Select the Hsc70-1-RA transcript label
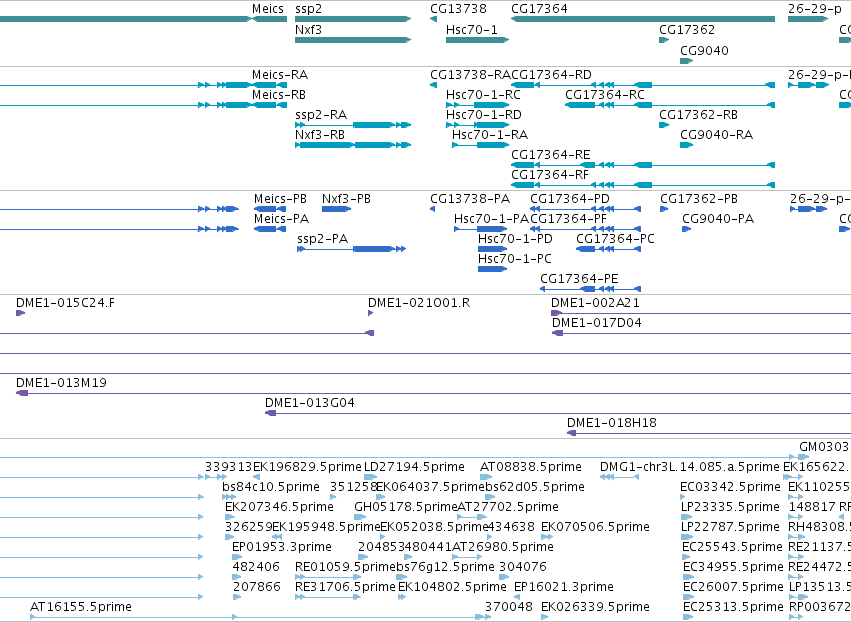The image size is (851, 622). (x=490, y=135)
